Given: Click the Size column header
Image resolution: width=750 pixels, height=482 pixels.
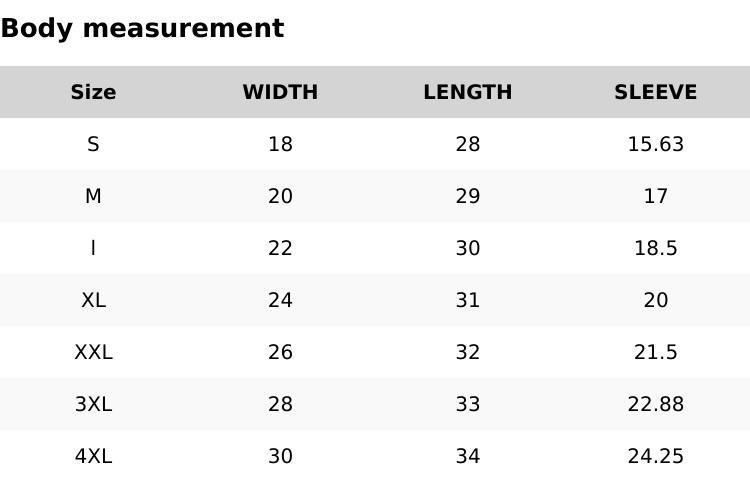Looking at the screenshot, I should pos(93,92).
